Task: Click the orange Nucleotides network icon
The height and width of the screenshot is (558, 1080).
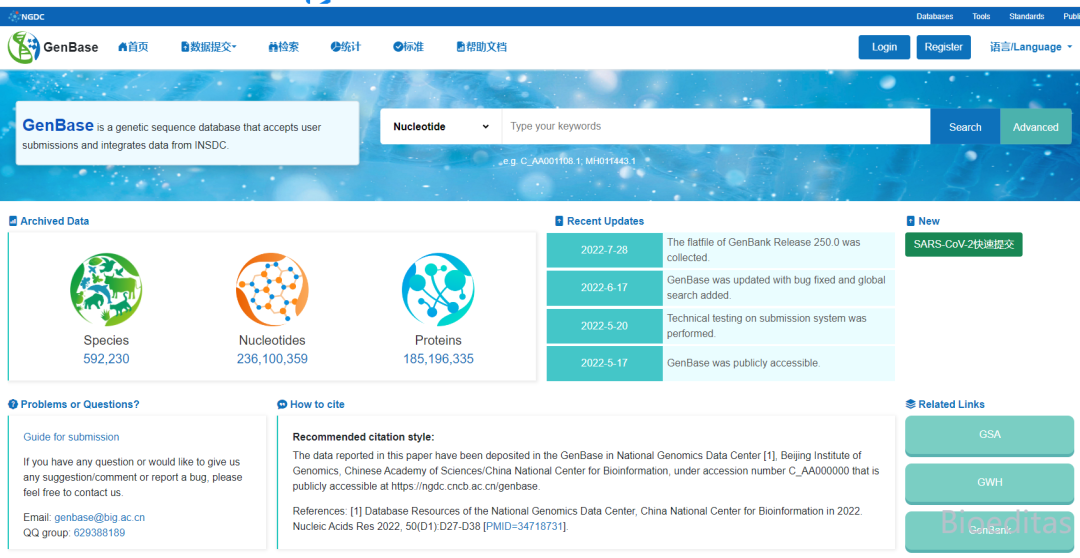Action: pos(272,289)
